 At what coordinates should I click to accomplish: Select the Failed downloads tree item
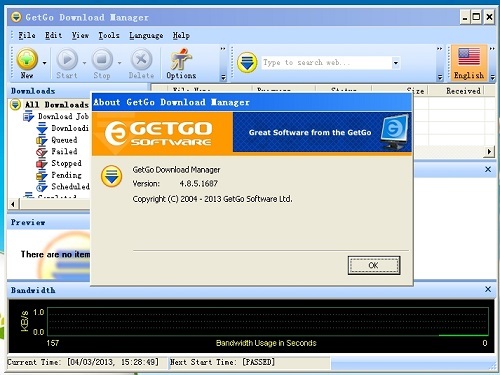click(64, 152)
